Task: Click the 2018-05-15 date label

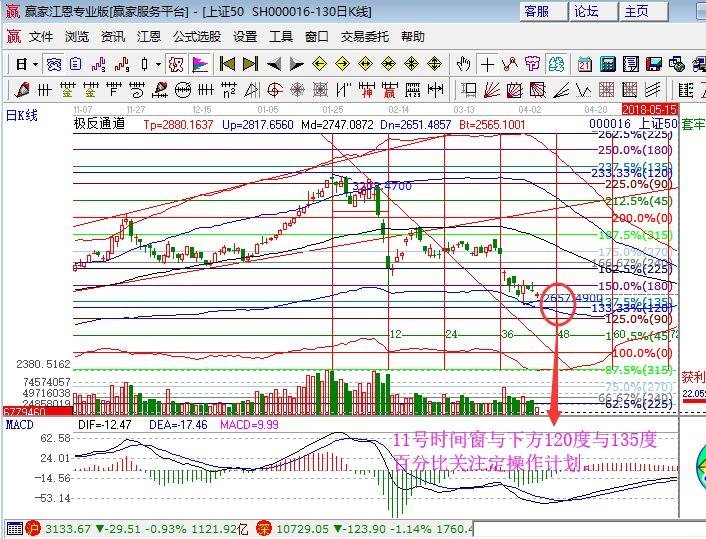Action: click(649, 109)
